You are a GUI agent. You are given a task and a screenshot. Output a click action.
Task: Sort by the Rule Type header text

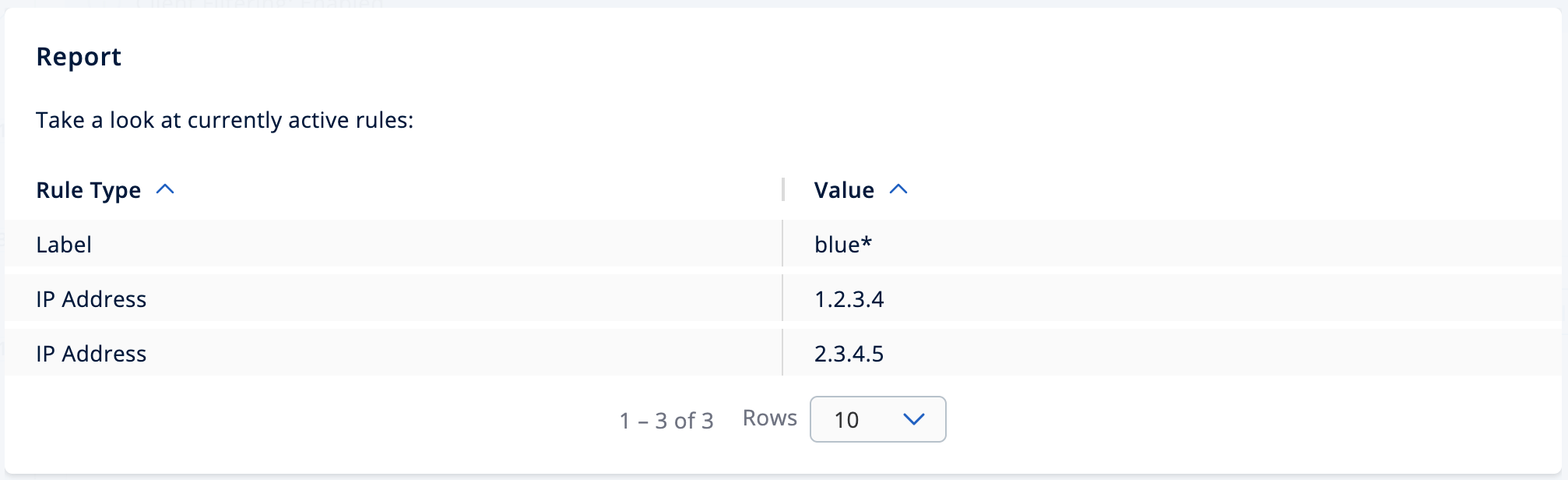[x=88, y=190]
